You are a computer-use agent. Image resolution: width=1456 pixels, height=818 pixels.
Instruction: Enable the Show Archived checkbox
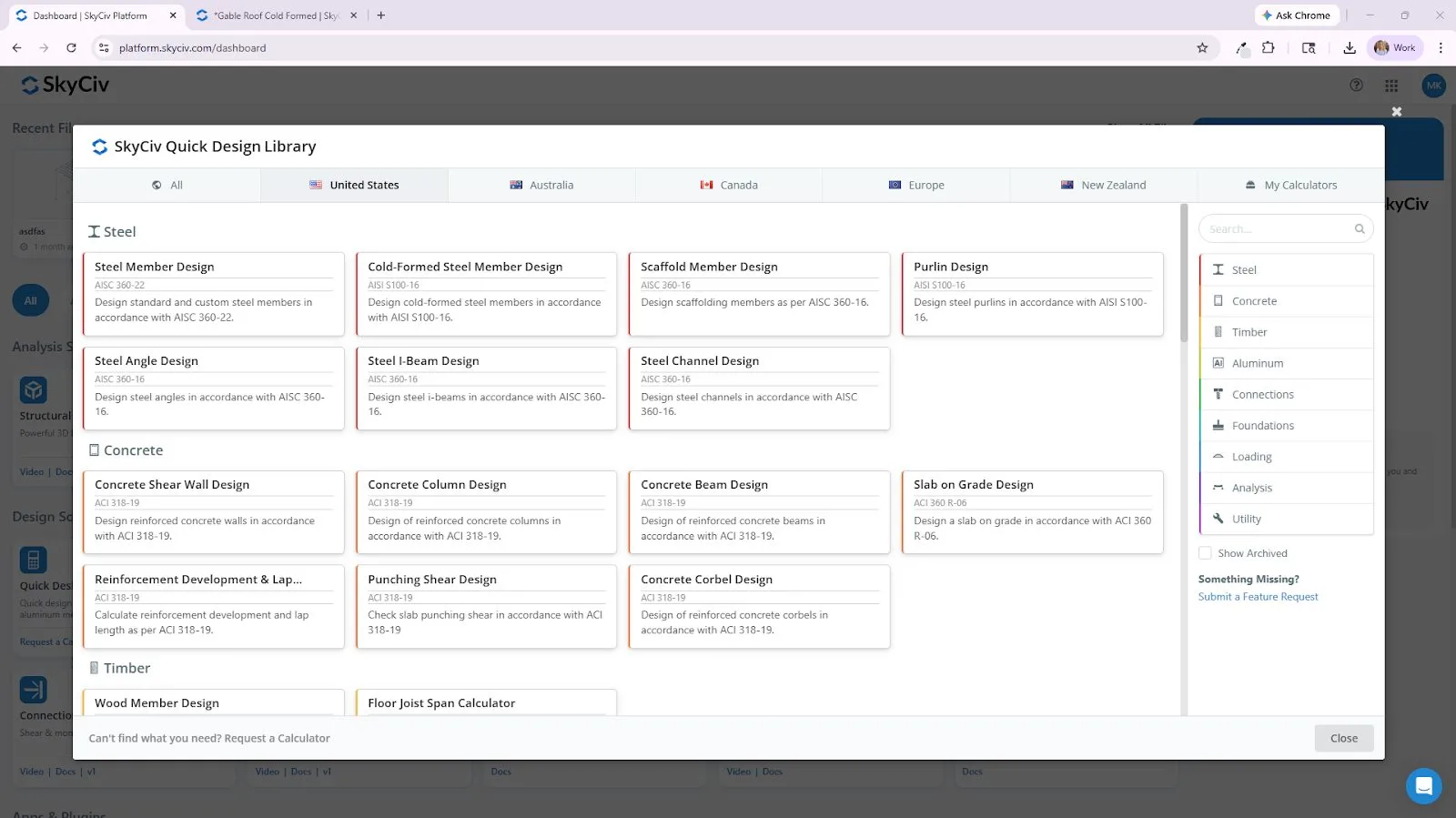click(1205, 553)
